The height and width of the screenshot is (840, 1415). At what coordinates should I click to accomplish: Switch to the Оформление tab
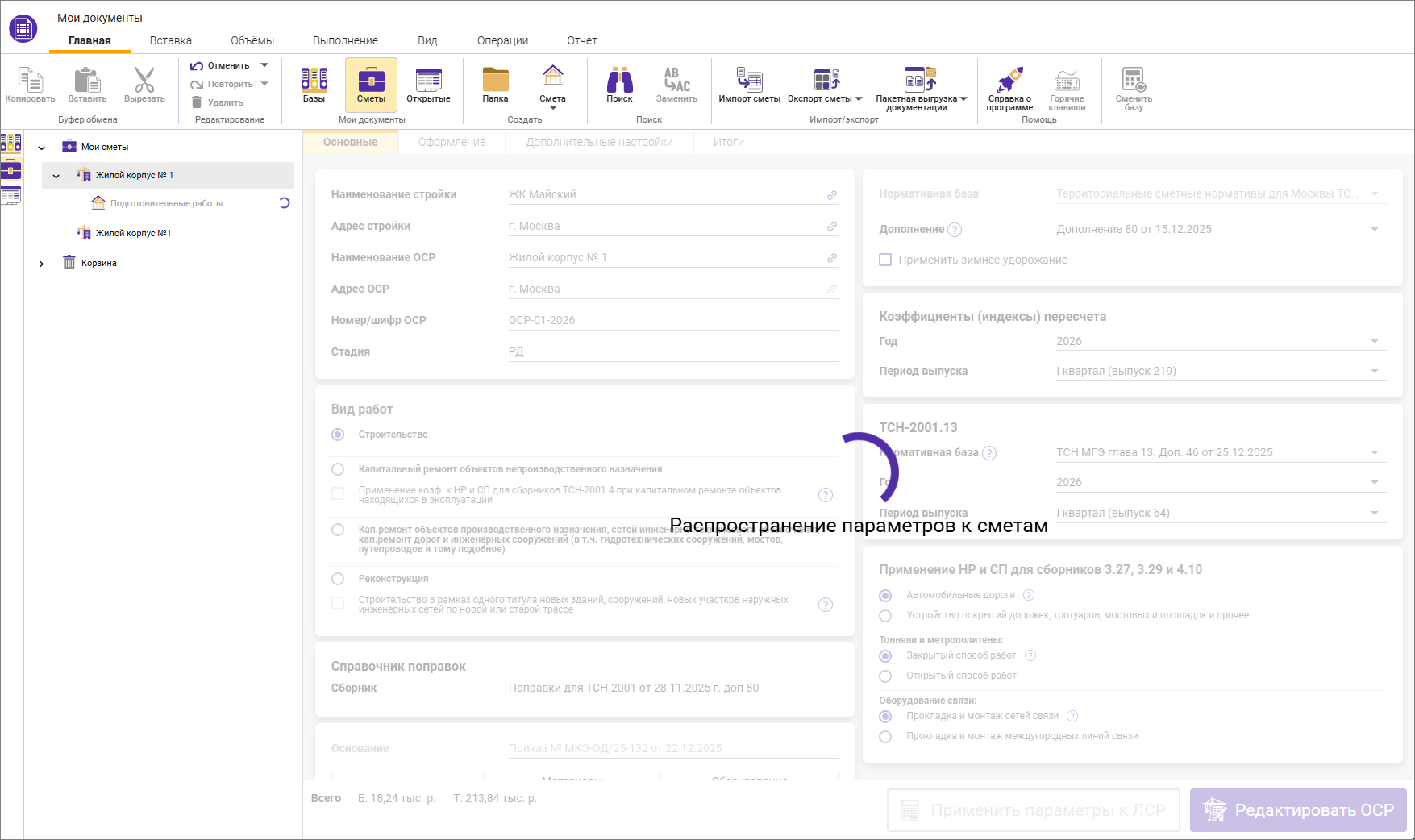click(x=452, y=142)
